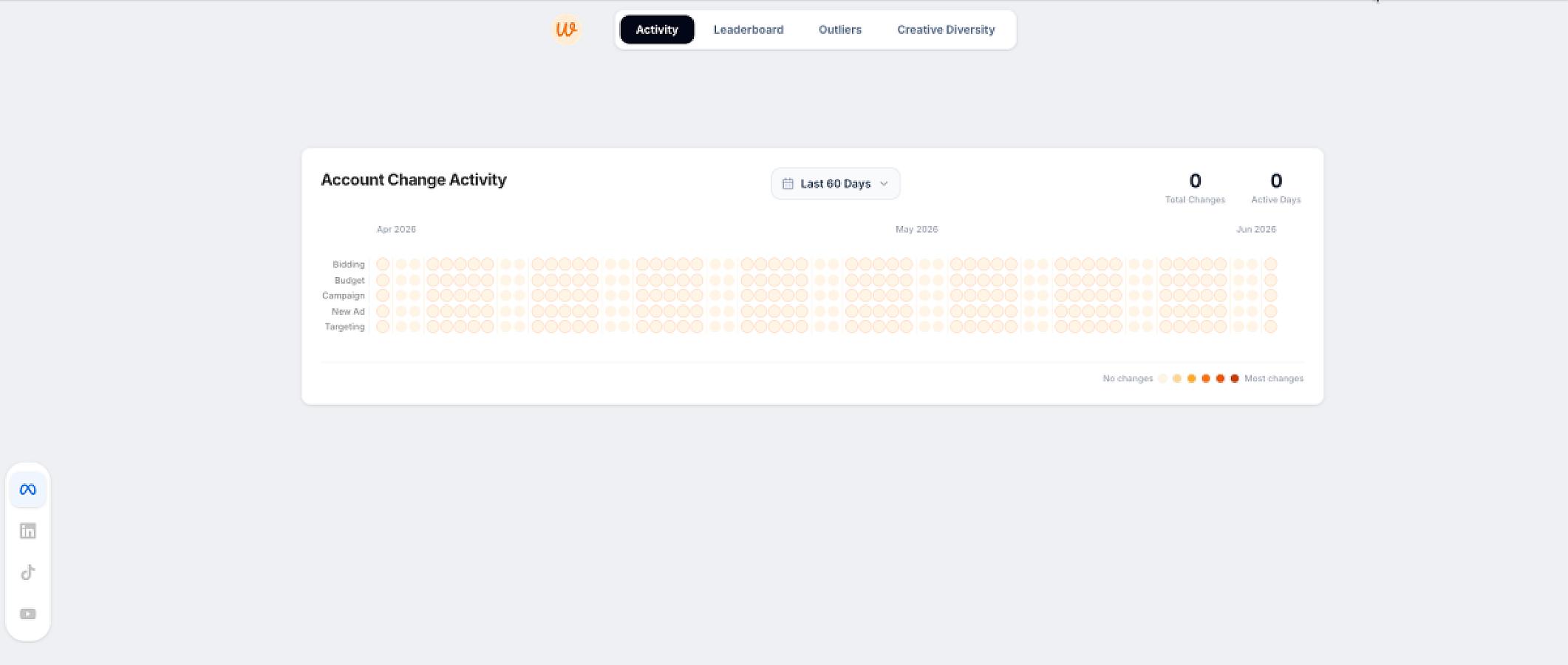This screenshot has height=665, width=1568.
Task: Click the Campaign row label
Action: coord(343,296)
